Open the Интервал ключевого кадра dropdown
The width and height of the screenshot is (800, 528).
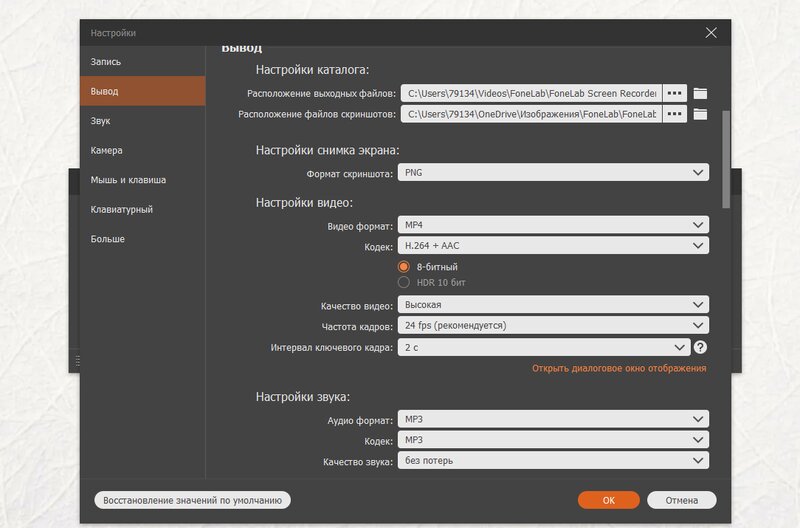coord(544,347)
